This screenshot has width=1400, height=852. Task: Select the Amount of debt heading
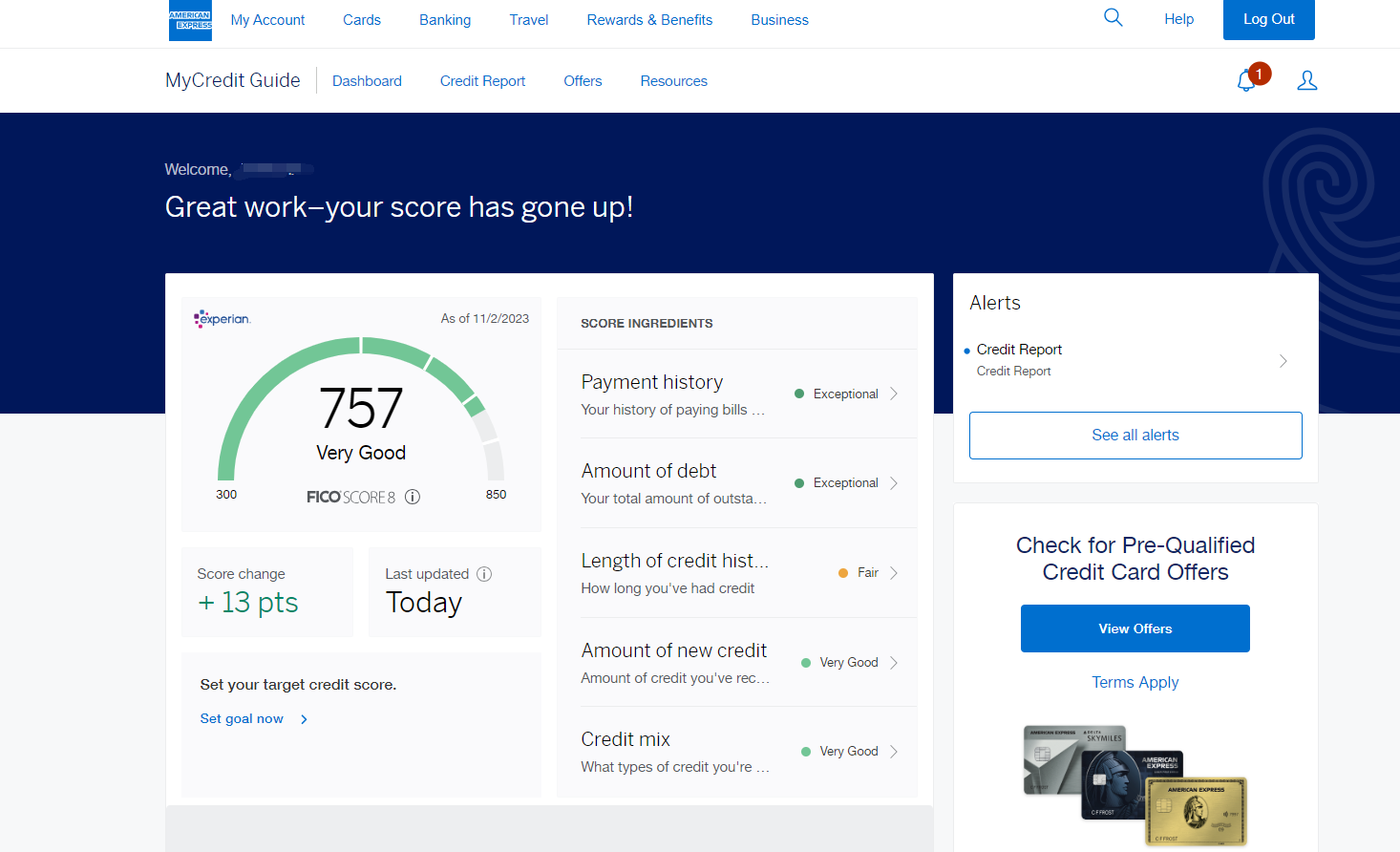pyautogui.click(x=648, y=471)
